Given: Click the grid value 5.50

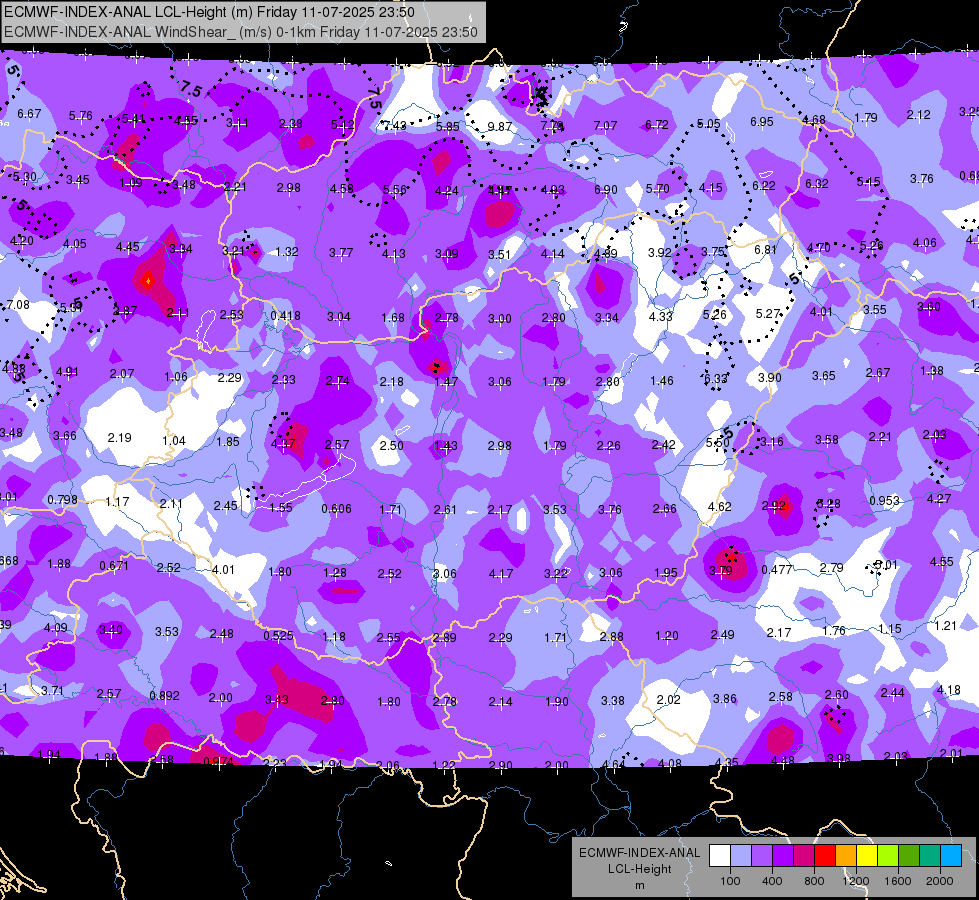Looking at the screenshot, I should [717, 442].
